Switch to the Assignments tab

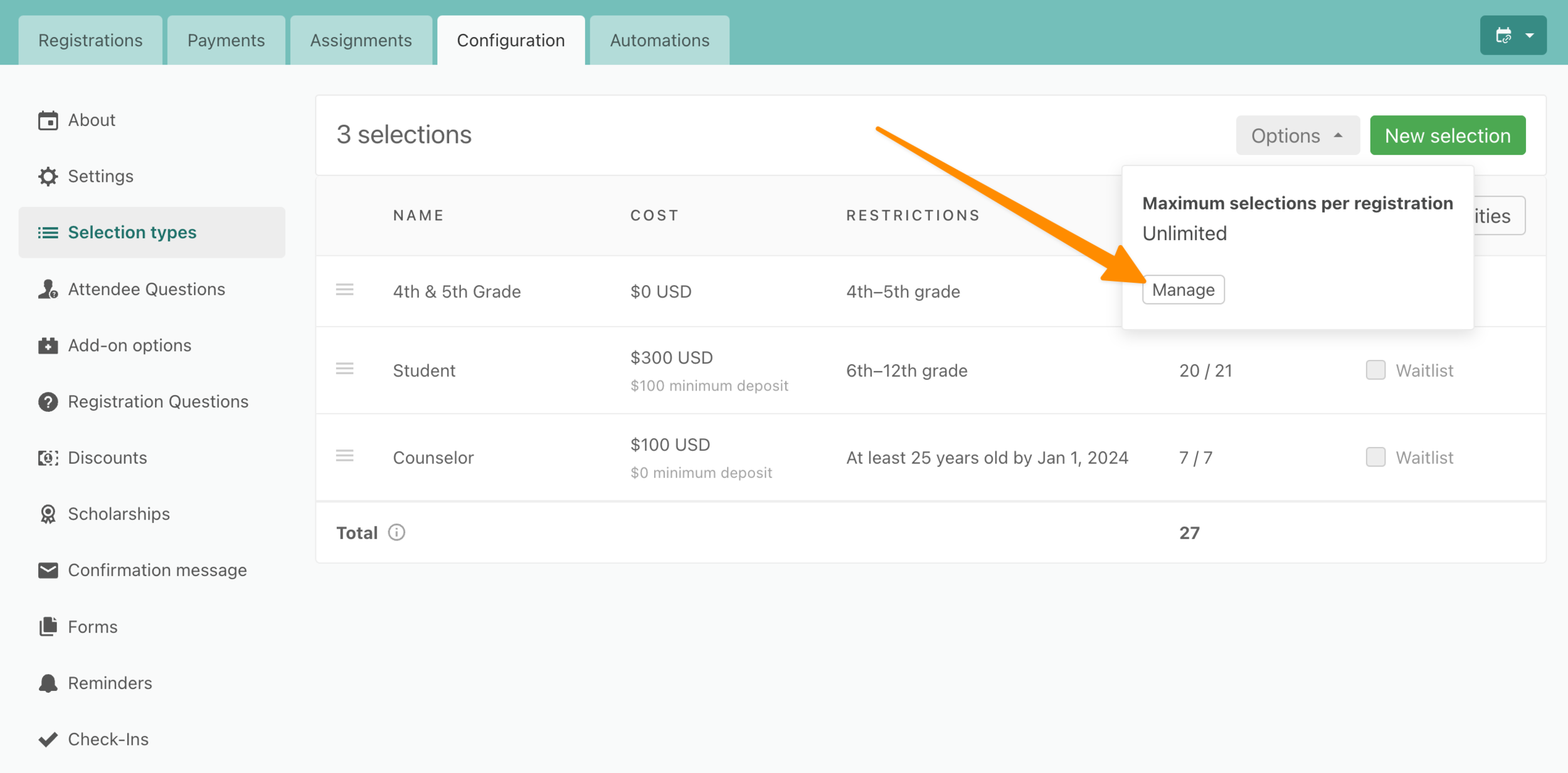pos(361,40)
